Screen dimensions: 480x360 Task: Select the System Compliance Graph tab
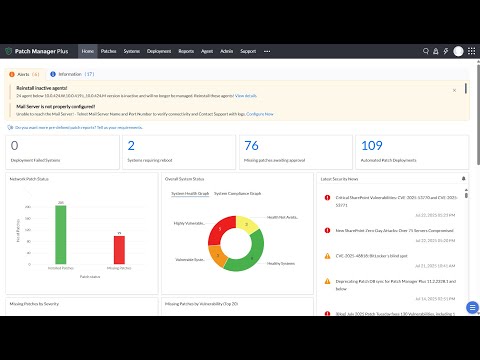237,193
